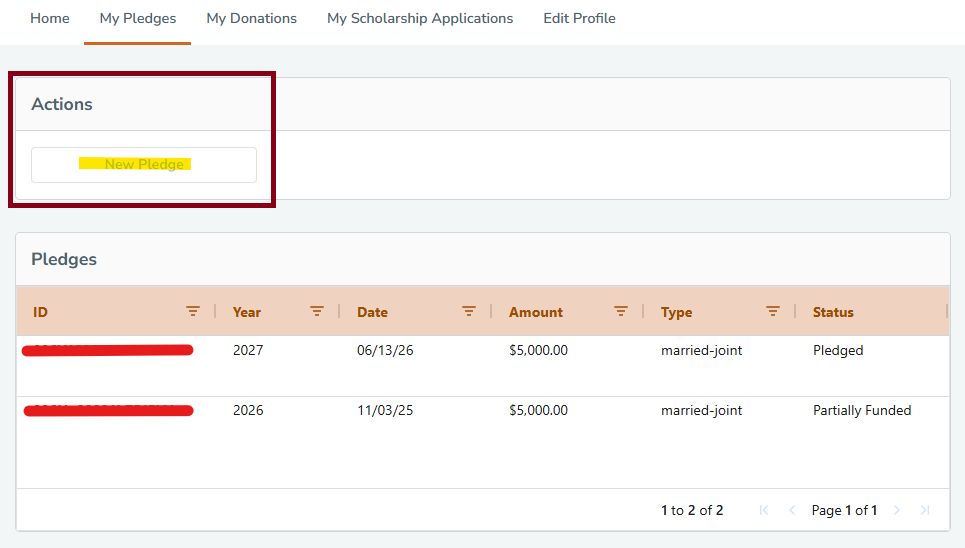Open My Scholarship Applications tab

click(x=420, y=18)
